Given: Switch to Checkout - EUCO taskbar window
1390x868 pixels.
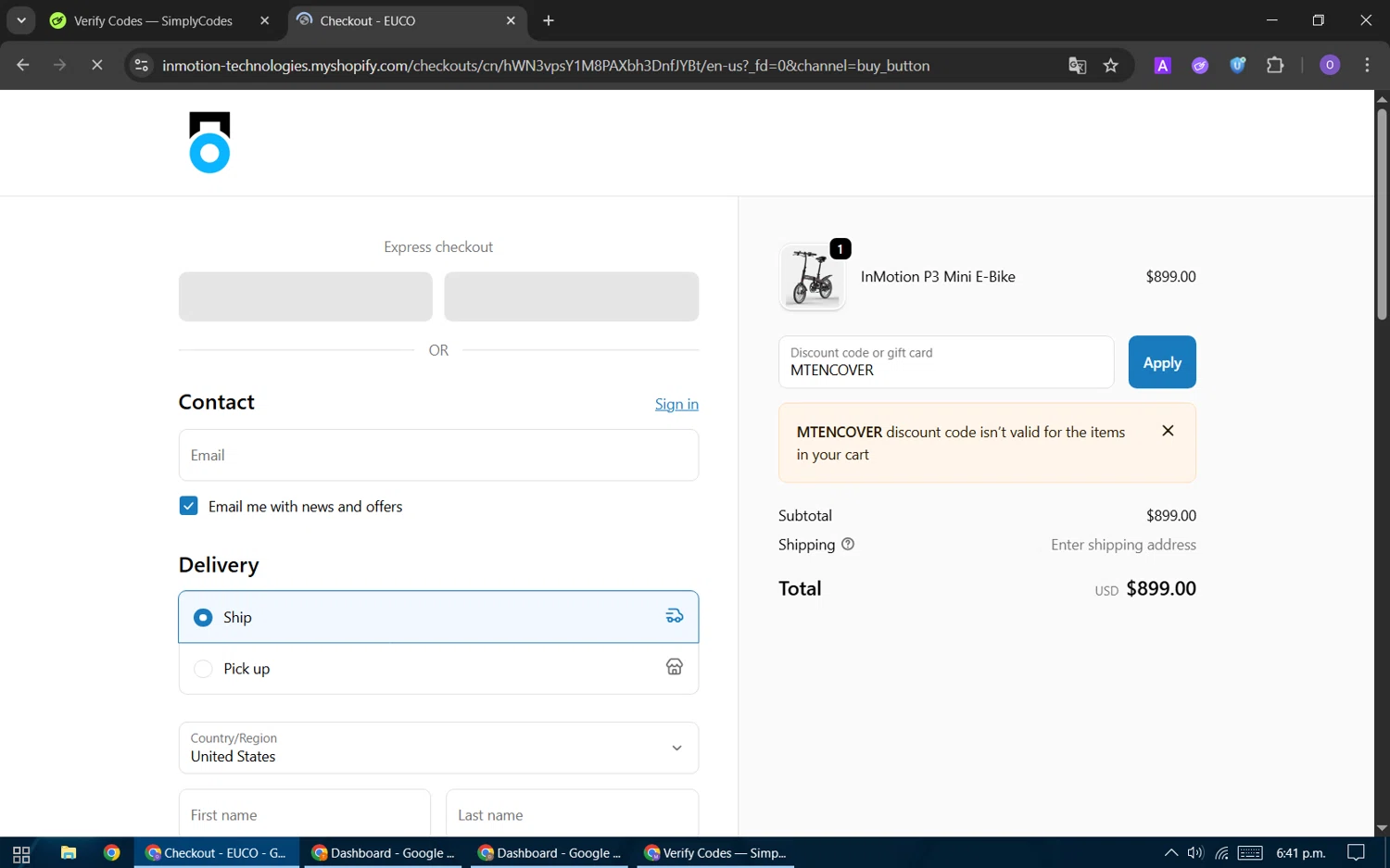Looking at the screenshot, I should tap(217, 853).
